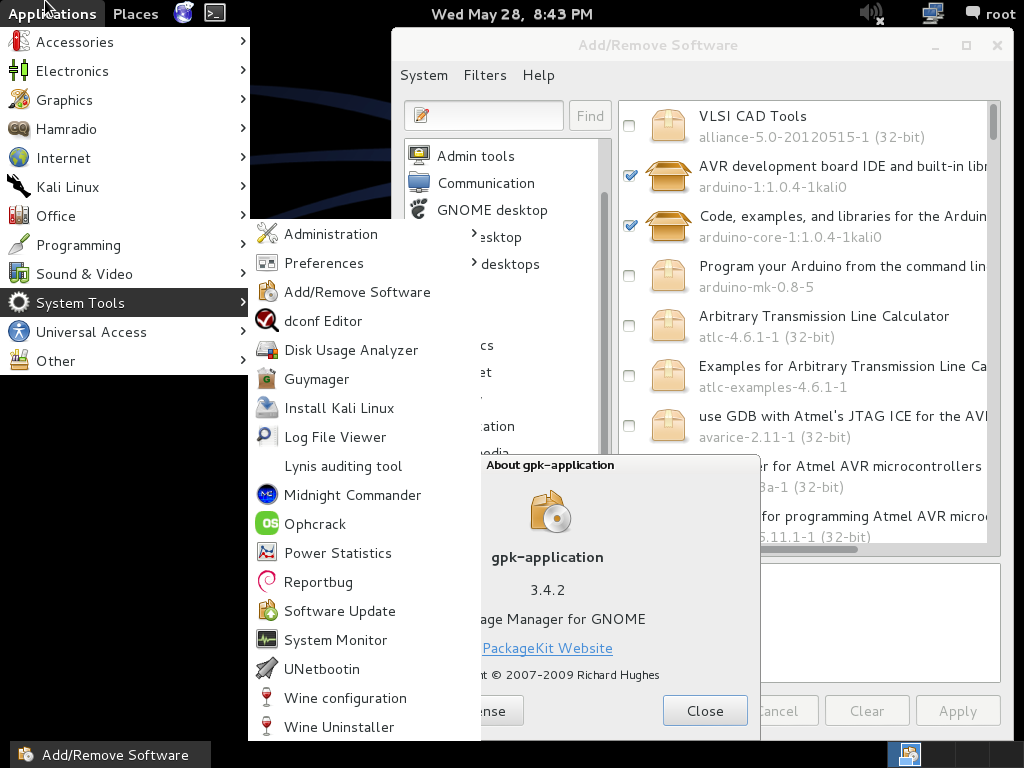Click the workspace switcher icon in bottom panel

coord(908,754)
